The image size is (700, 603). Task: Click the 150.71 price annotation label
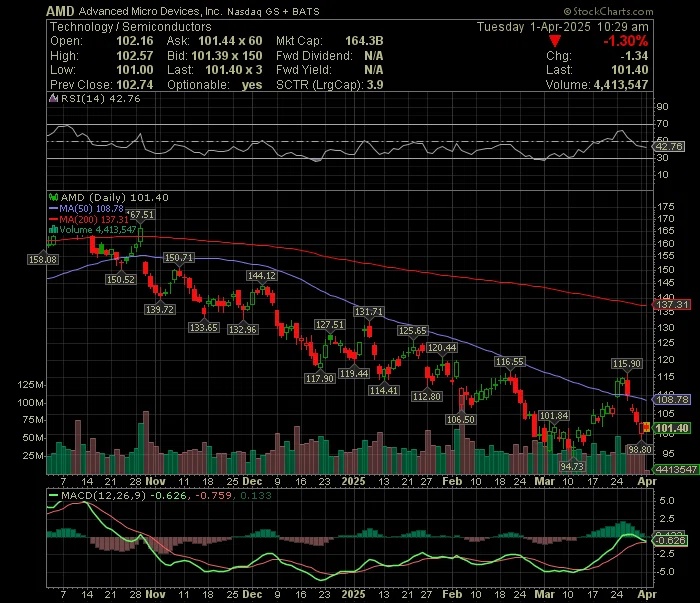tap(179, 258)
